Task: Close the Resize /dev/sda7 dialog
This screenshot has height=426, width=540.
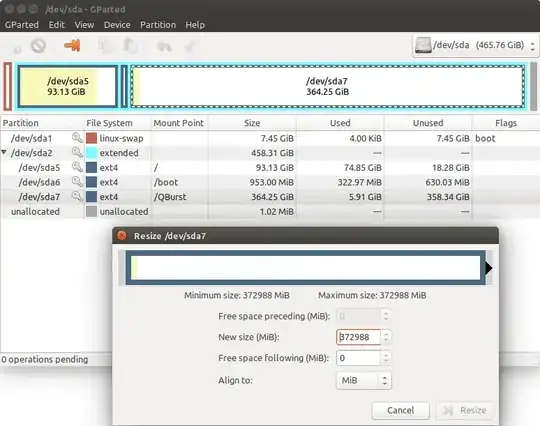Action: [x=121, y=236]
